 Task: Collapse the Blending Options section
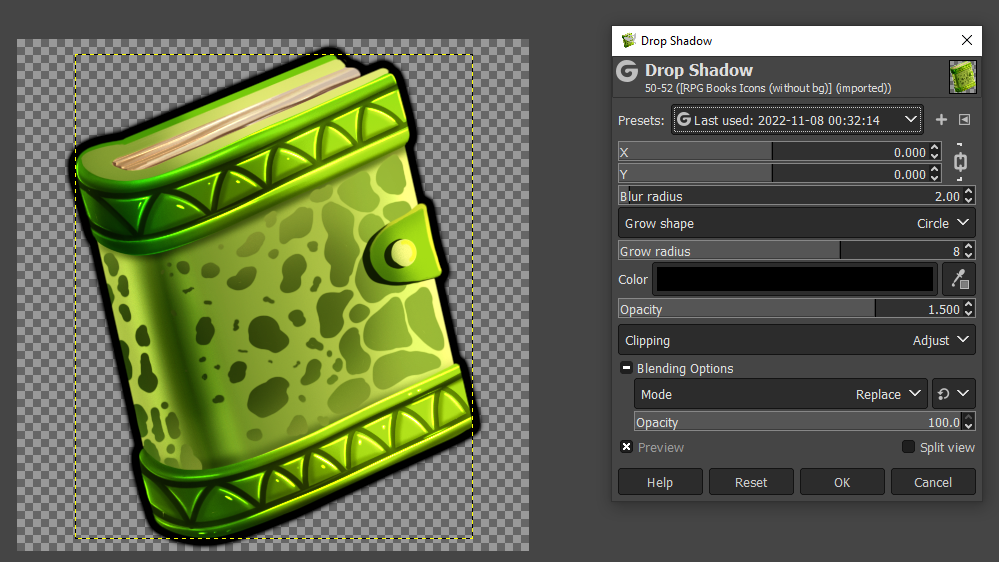point(626,368)
